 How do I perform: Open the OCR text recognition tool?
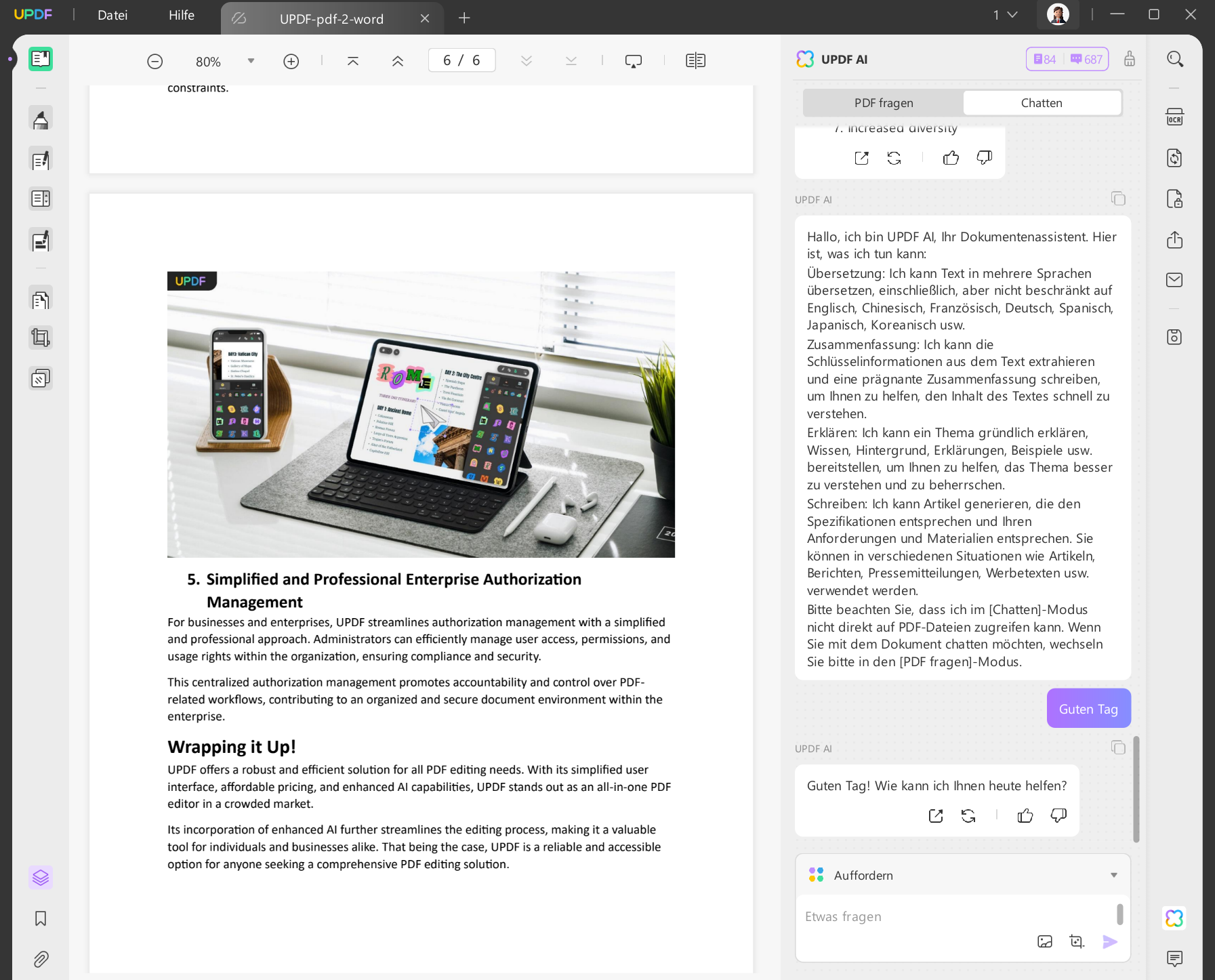[x=1174, y=117]
